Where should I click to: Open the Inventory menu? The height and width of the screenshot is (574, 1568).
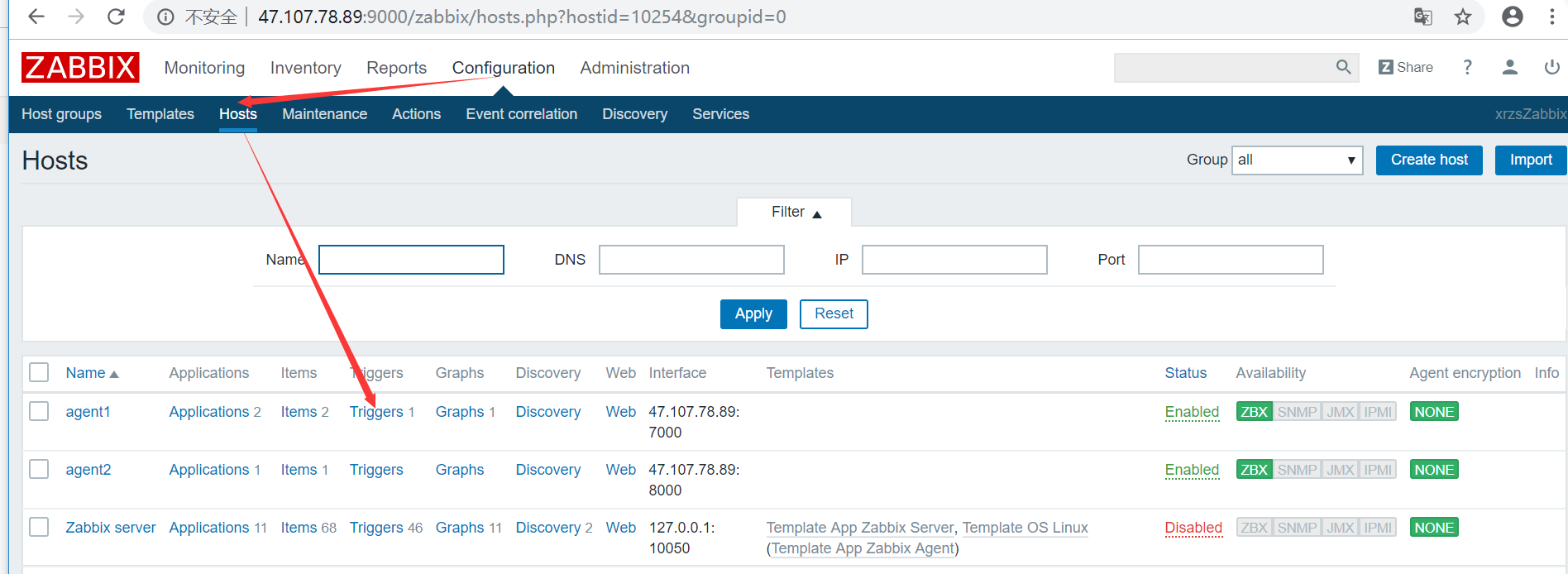(305, 68)
